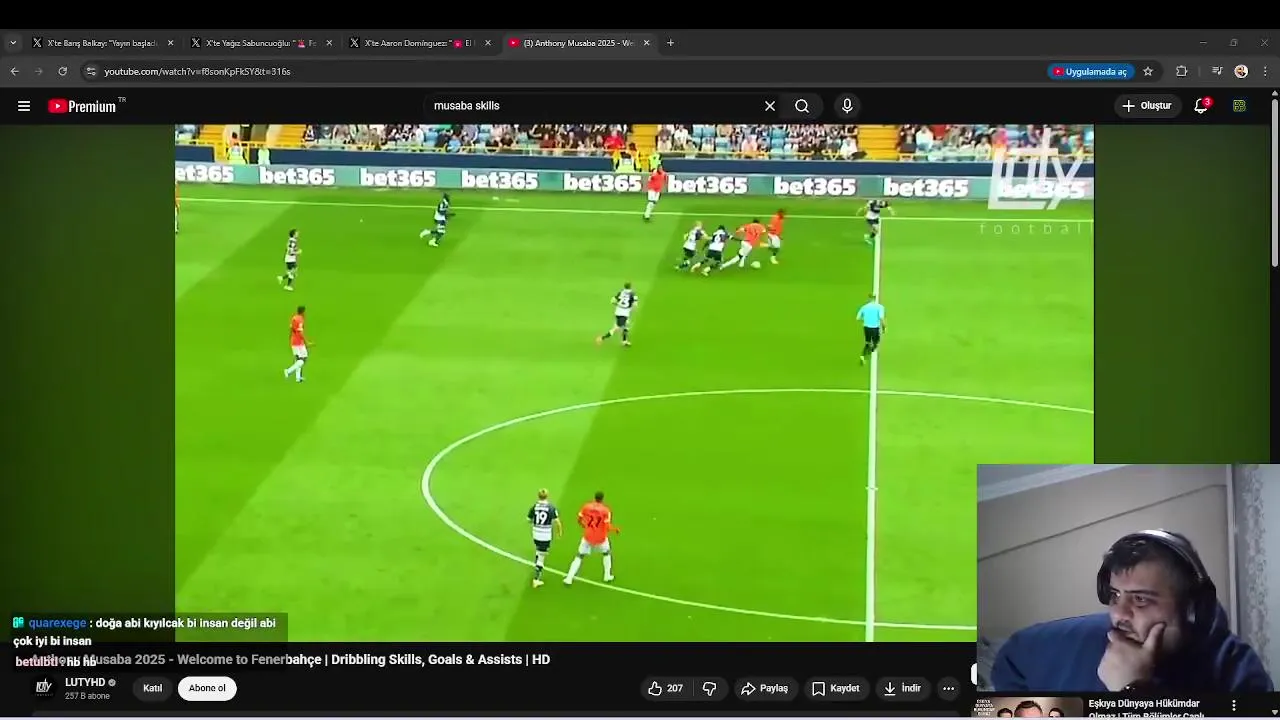1280x720 pixels.
Task: Open browser extensions puzzle icon
Action: tap(1182, 71)
